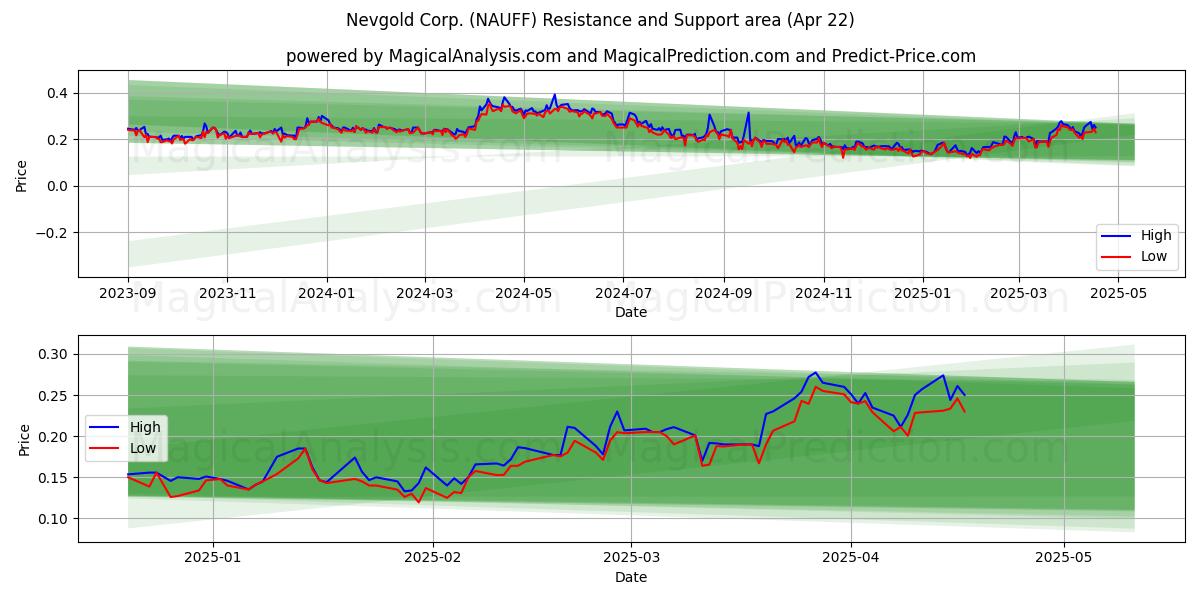Viewport: 1200px width, 600px height.
Task: Click the top chart x-axis label '2023-09'
Action: [128, 295]
